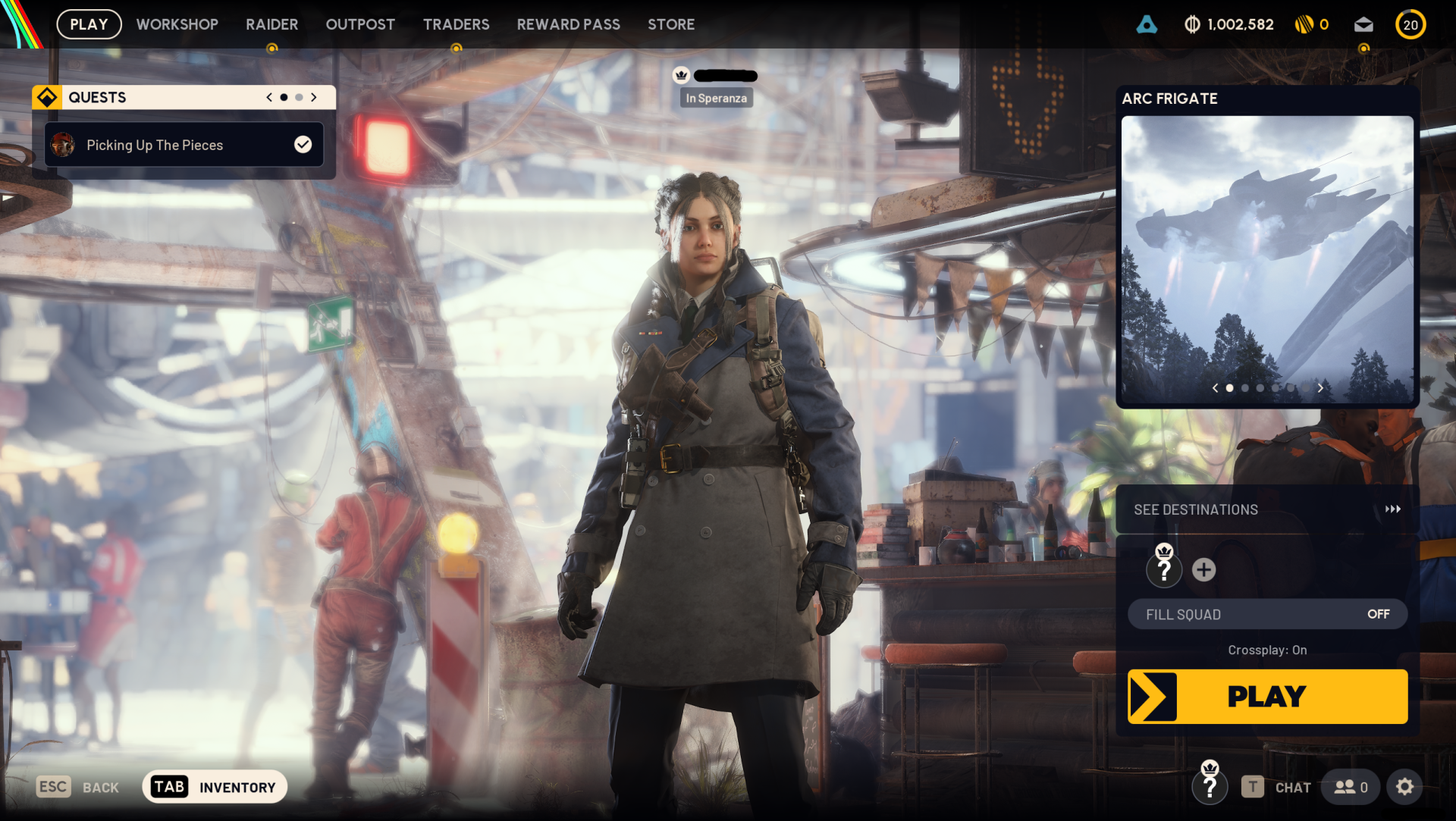The height and width of the screenshot is (821, 1456).
Task: Visit the STORE tab
Action: pos(670,24)
